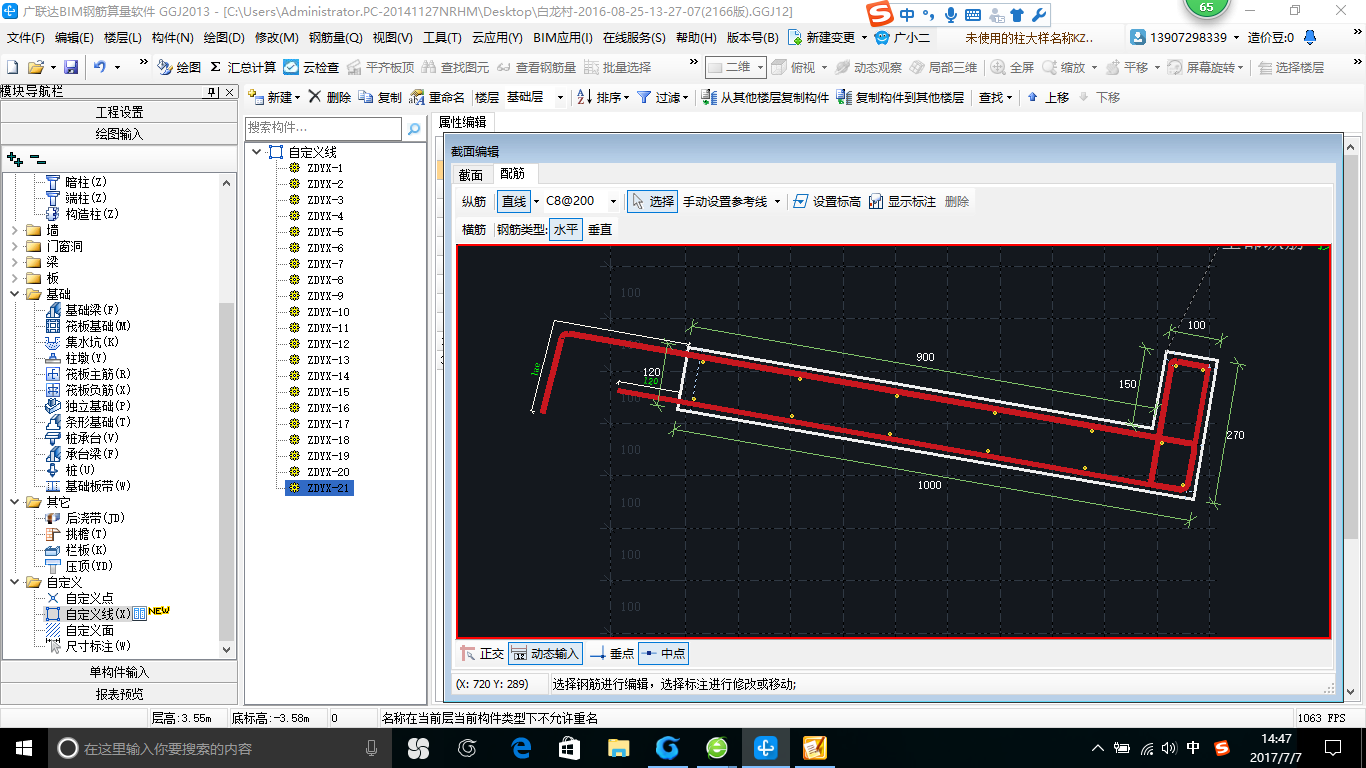The width and height of the screenshot is (1366, 768).
Task: Click the save disk icon
Action: pyautogui.click(x=71, y=67)
